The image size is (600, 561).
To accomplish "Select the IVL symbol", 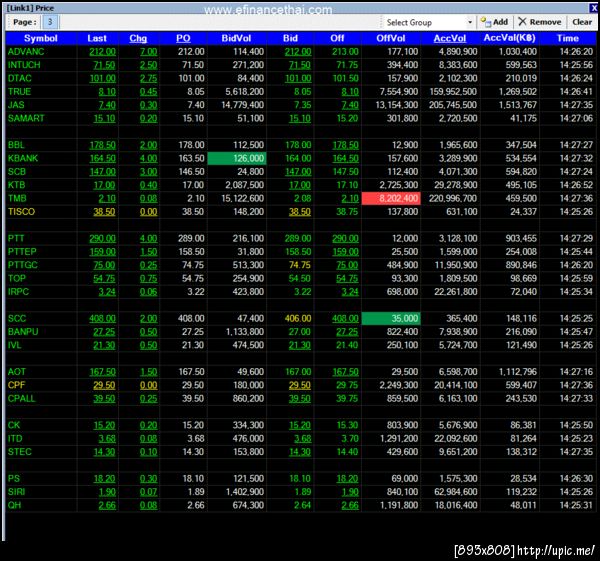I will pyautogui.click(x=15, y=345).
